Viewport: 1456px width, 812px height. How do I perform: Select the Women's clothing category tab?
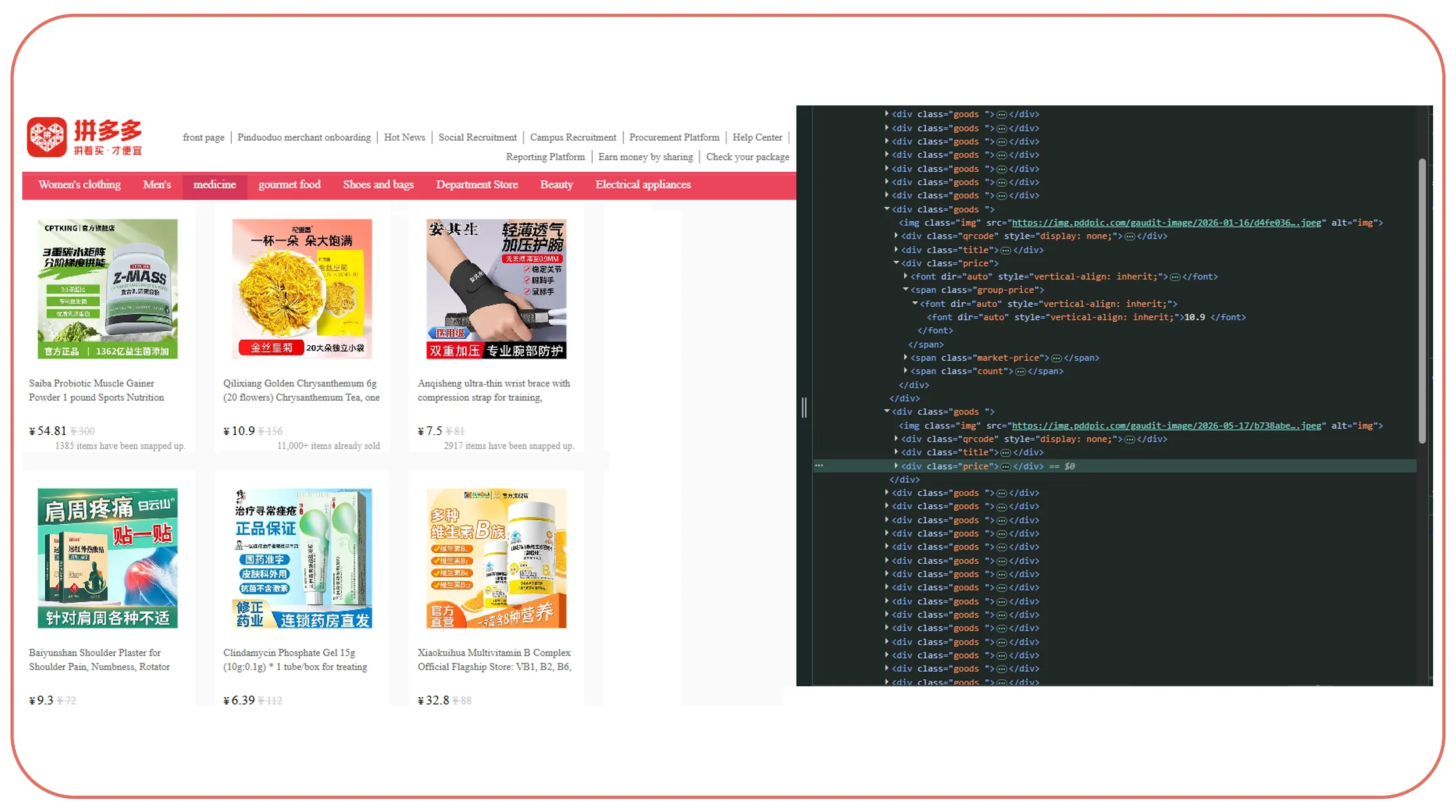pyautogui.click(x=79, y=185)
